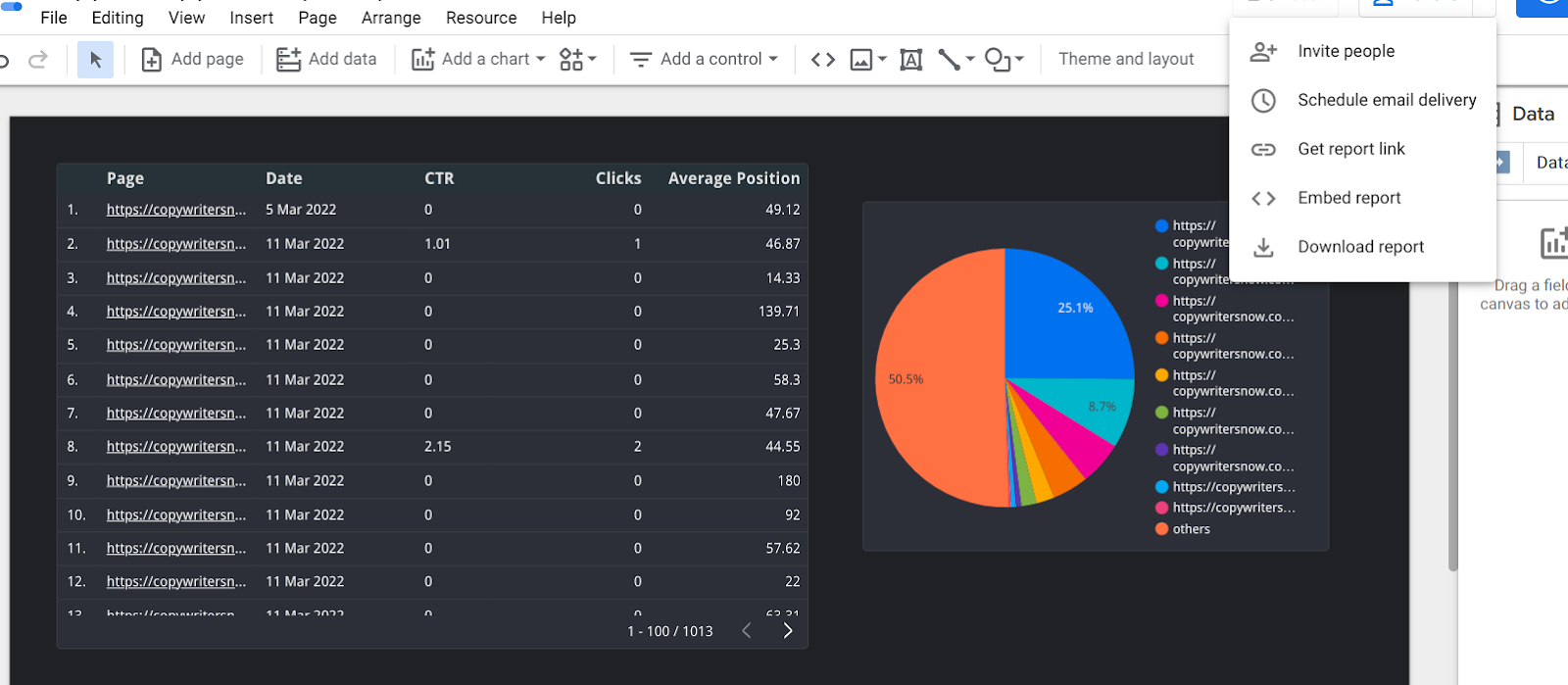This screenshot has height=685, width=1568.
Task: Click the magenta legend swatch in pie legend
Action: (1161, 301)
